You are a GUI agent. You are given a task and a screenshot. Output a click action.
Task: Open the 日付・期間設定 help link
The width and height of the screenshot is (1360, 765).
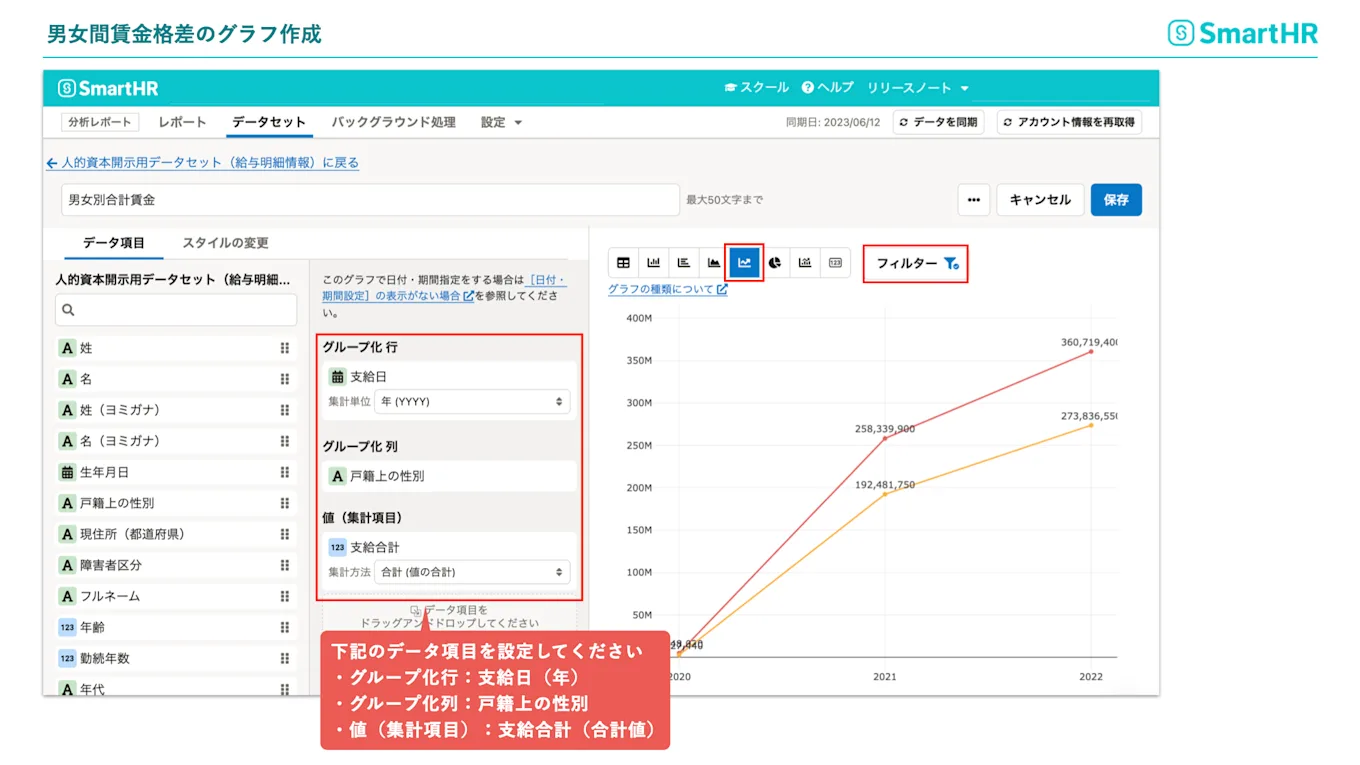pos(444,289)
